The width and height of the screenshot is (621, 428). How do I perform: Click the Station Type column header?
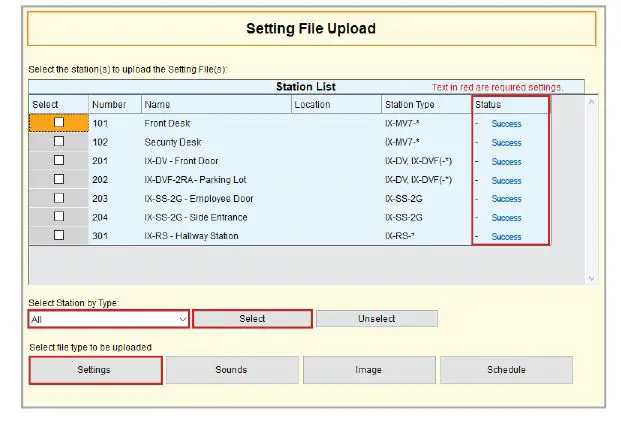coord(427,105)
